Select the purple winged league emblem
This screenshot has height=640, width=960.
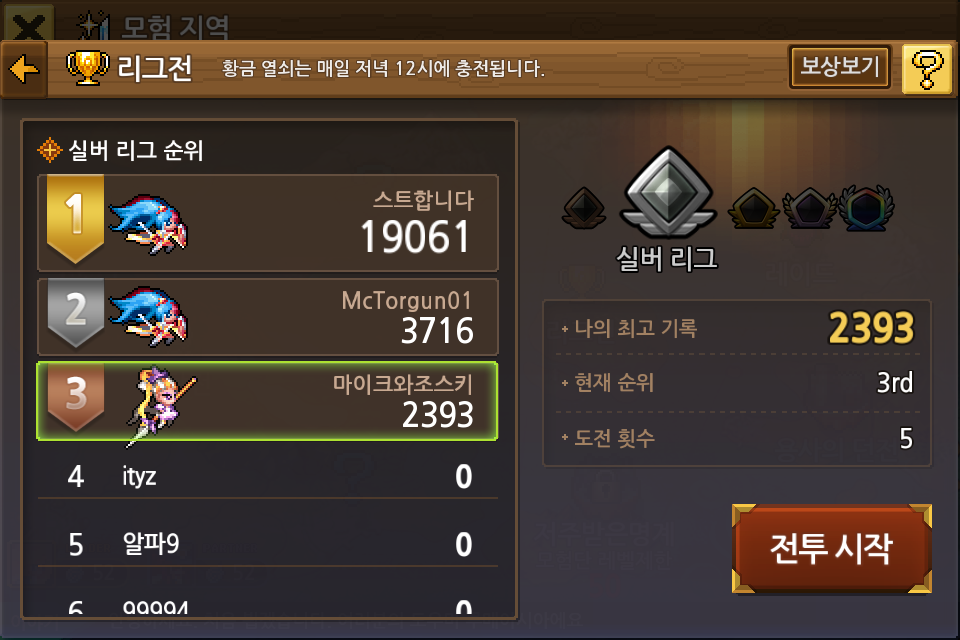809,208
